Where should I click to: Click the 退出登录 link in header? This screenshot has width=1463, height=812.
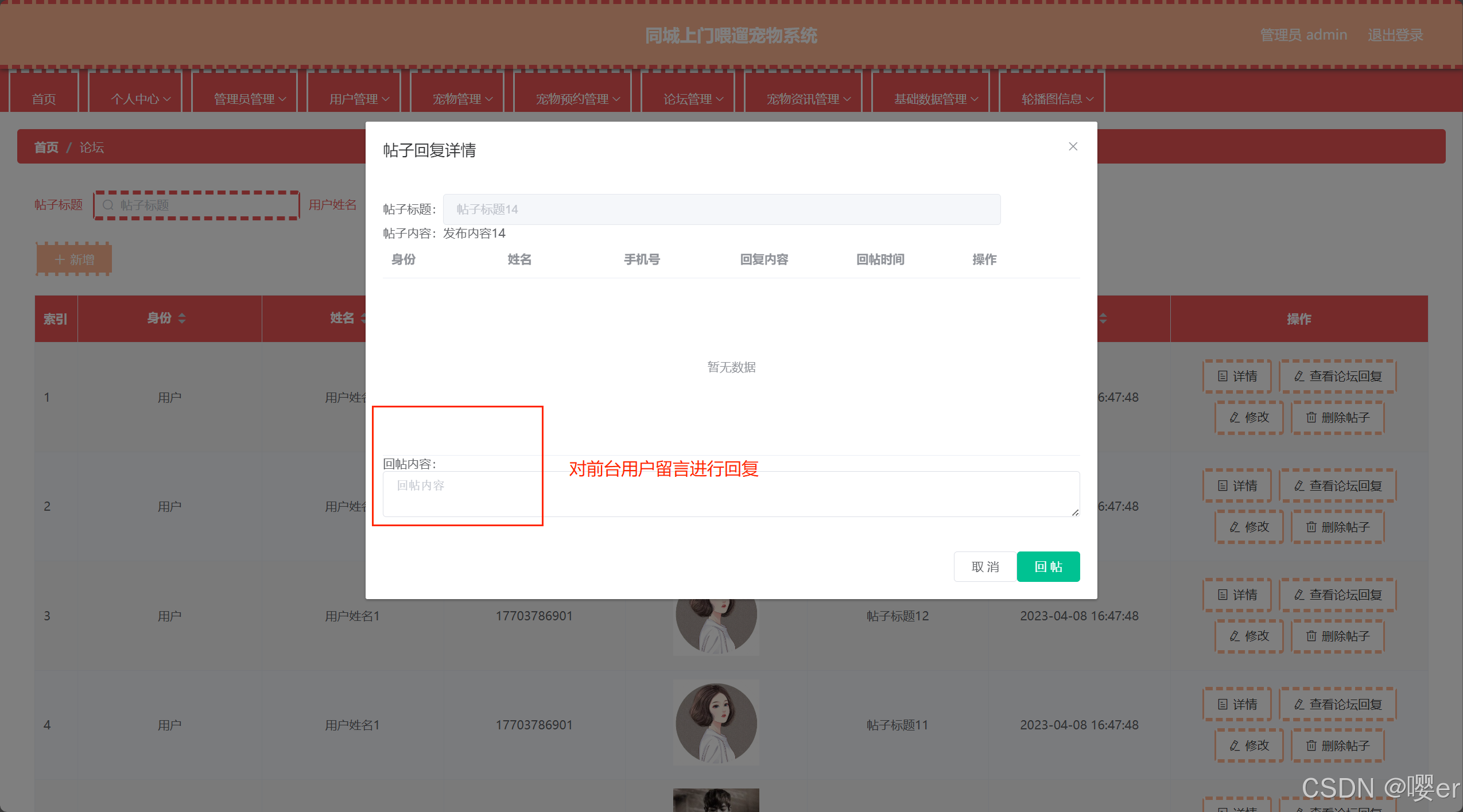coord(1395,35)
